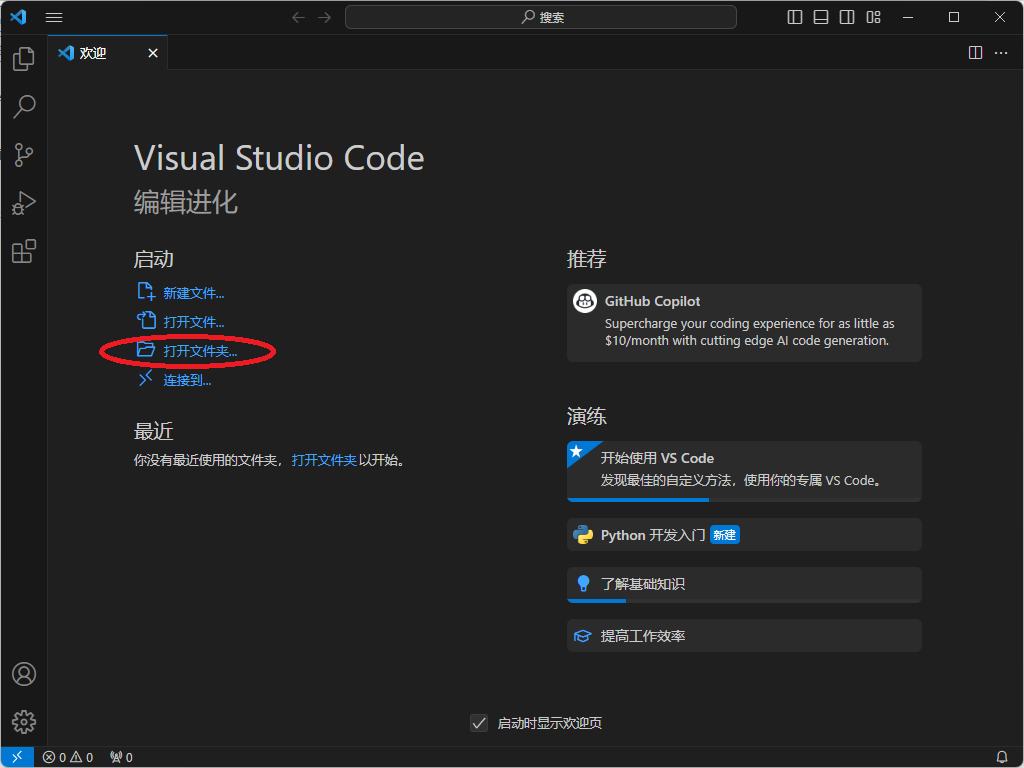1024x768 pixels.
Task: Click the GitHub Copilot logo icon
Action: (584, 301)
